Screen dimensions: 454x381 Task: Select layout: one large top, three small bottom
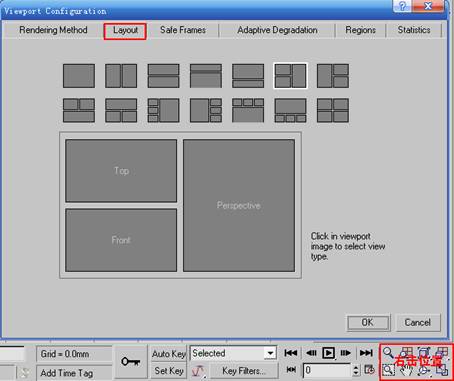(x=290, y=110)
